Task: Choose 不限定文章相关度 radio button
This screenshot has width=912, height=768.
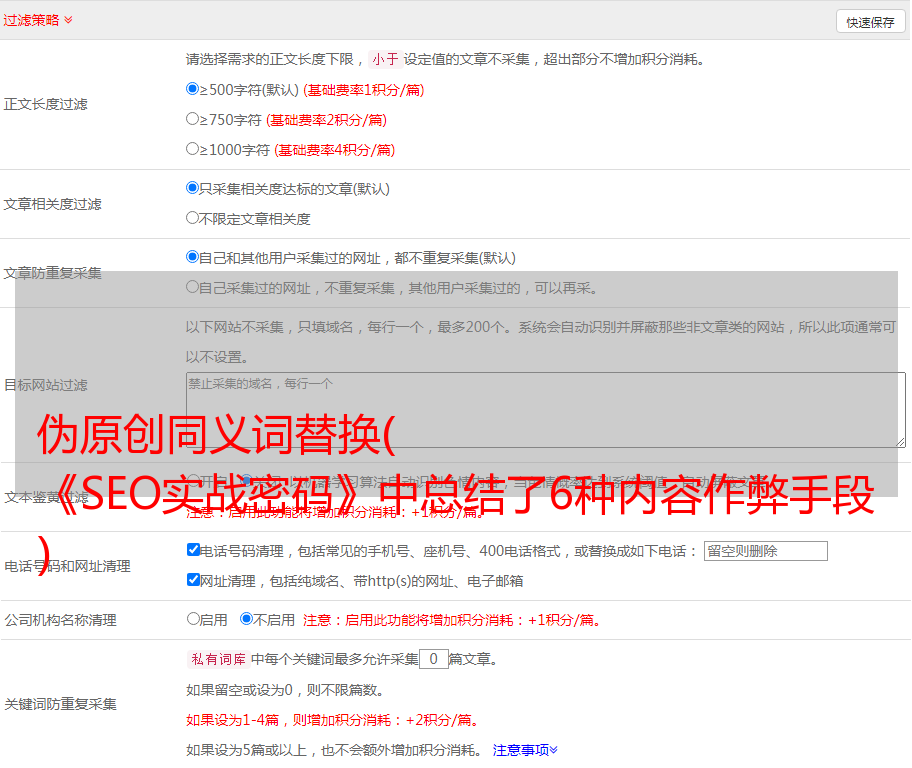Action: pos(192,218)
